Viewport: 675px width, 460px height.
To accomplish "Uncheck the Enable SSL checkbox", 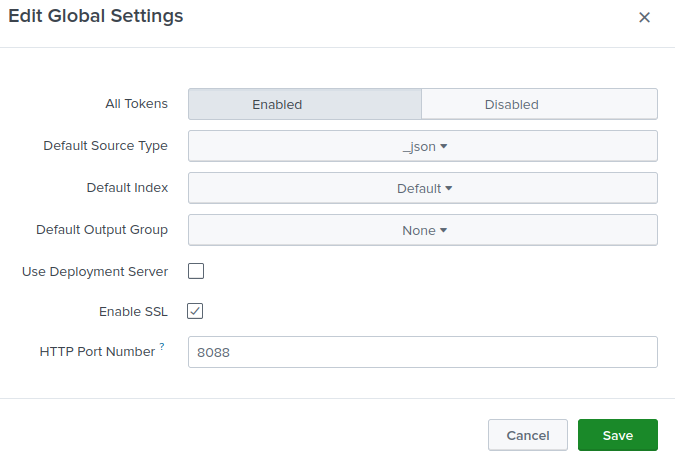I will point(196,311).
